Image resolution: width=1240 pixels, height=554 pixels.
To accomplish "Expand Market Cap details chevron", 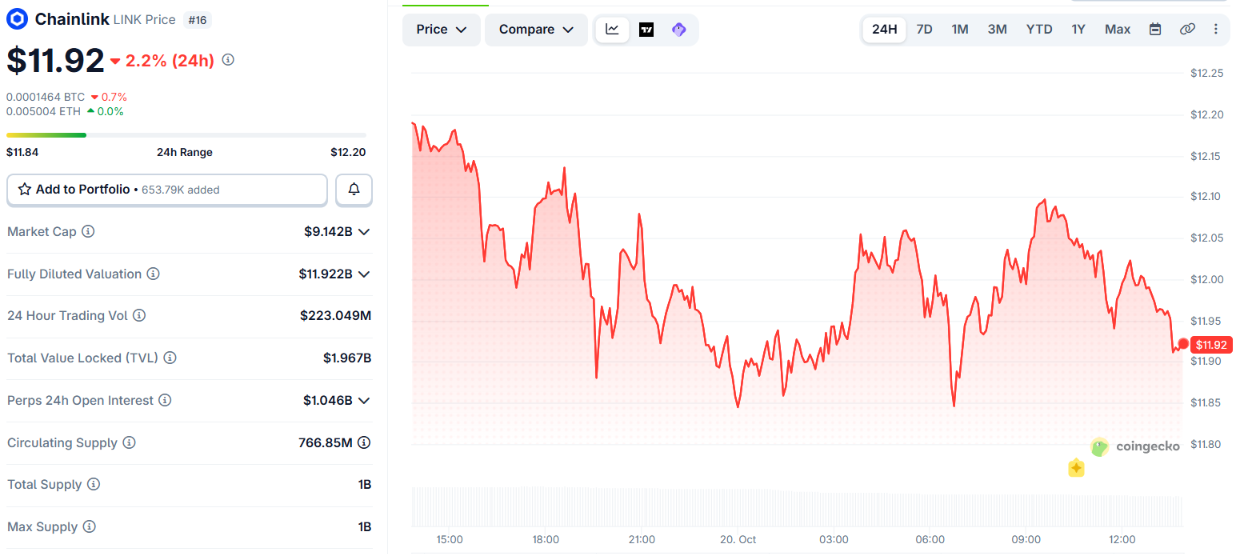I will (x=364, y=232).
